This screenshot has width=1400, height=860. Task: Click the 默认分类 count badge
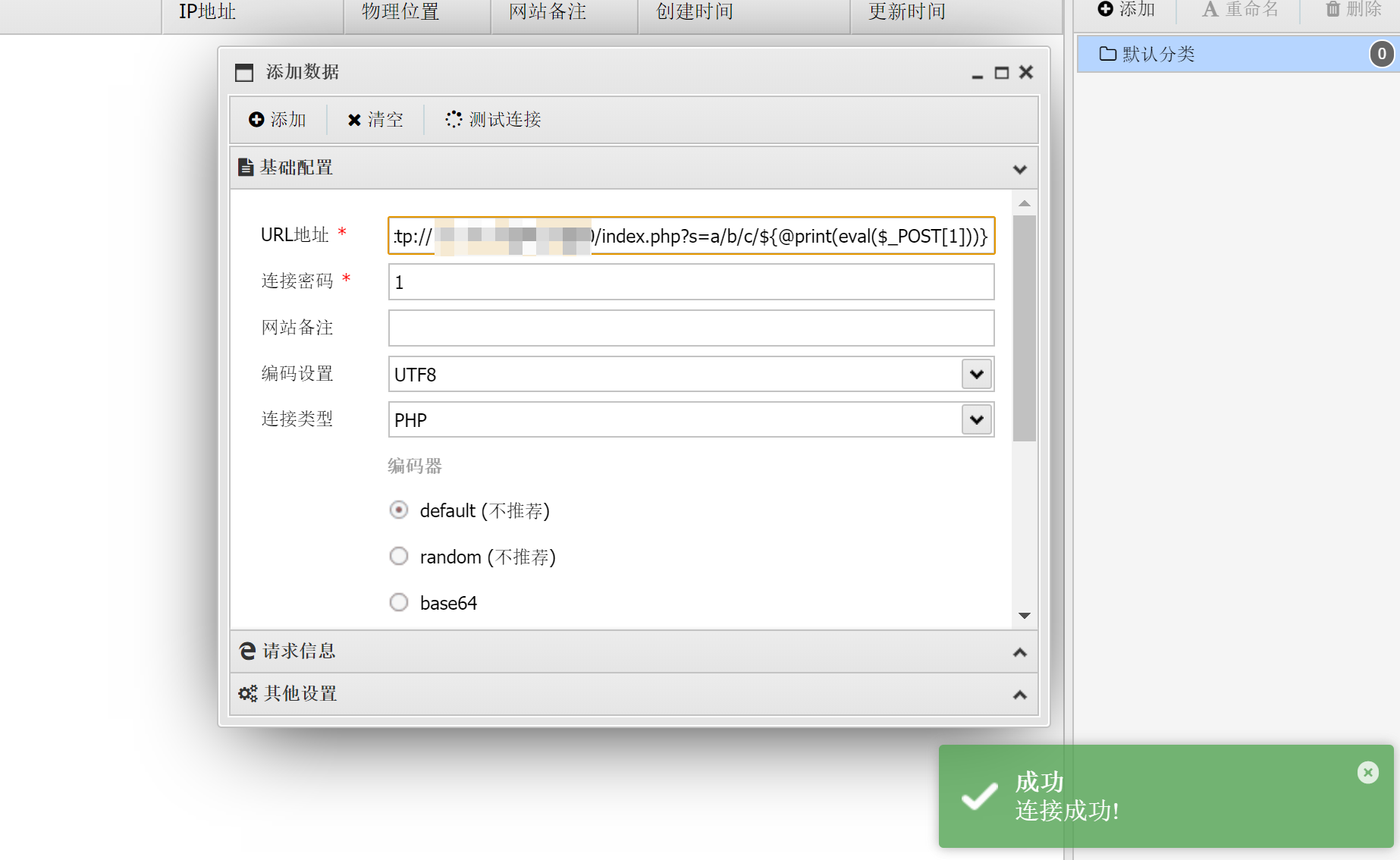[1382, 54]
